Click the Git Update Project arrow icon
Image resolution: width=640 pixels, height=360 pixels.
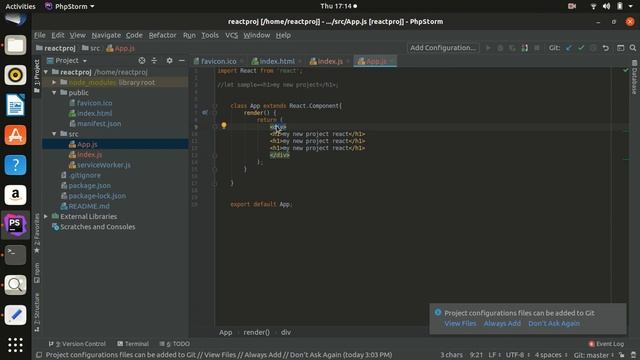point(569,48)
